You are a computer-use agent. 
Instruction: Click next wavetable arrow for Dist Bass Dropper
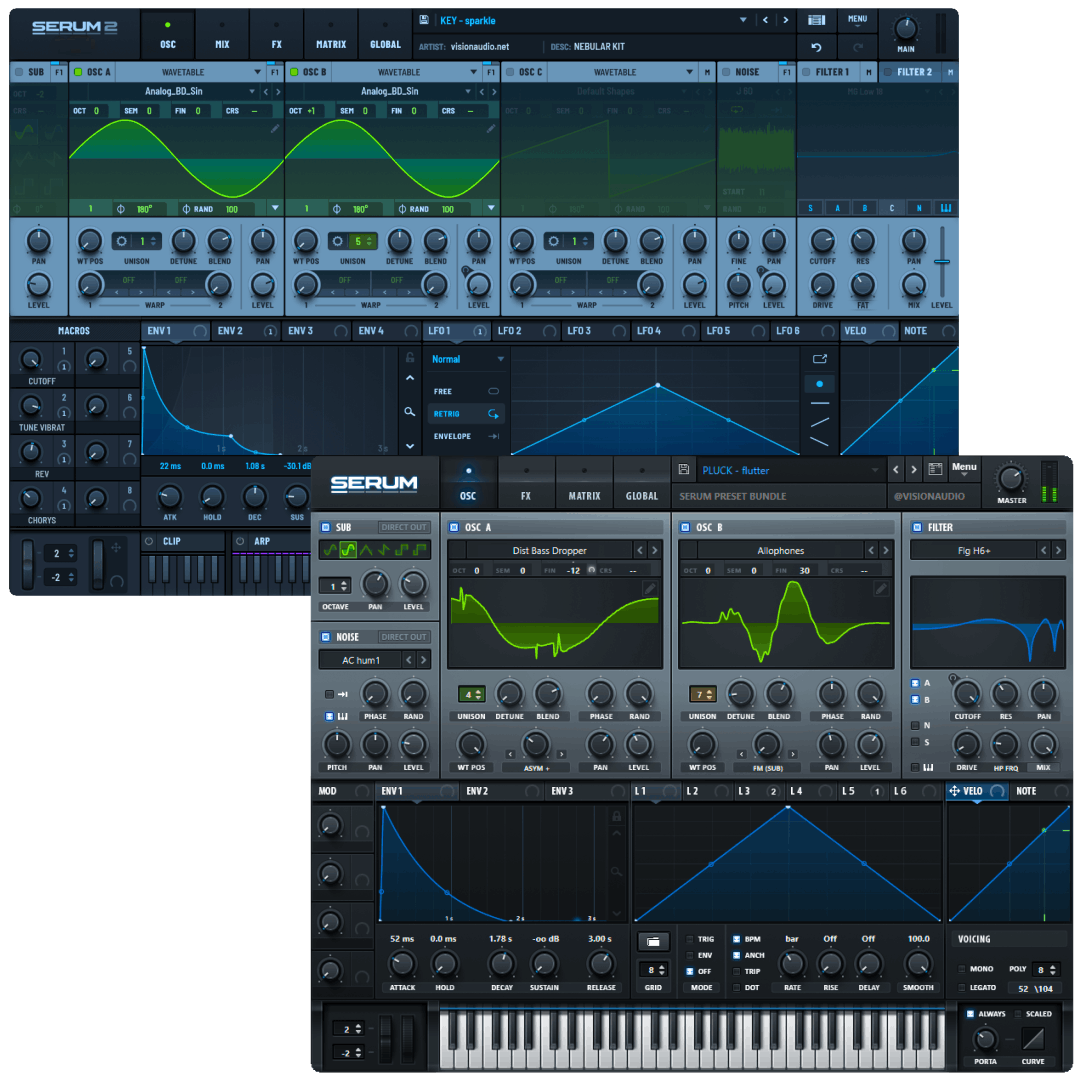654,550
